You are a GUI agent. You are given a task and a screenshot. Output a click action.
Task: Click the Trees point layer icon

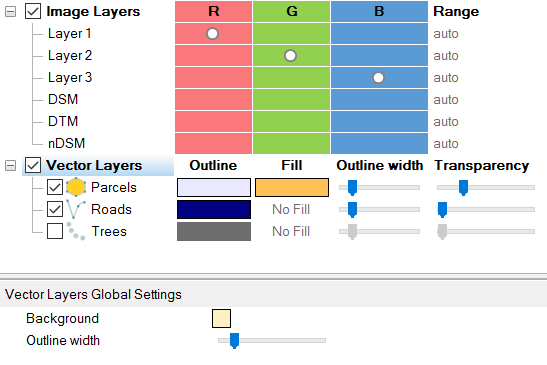(76, 231)
